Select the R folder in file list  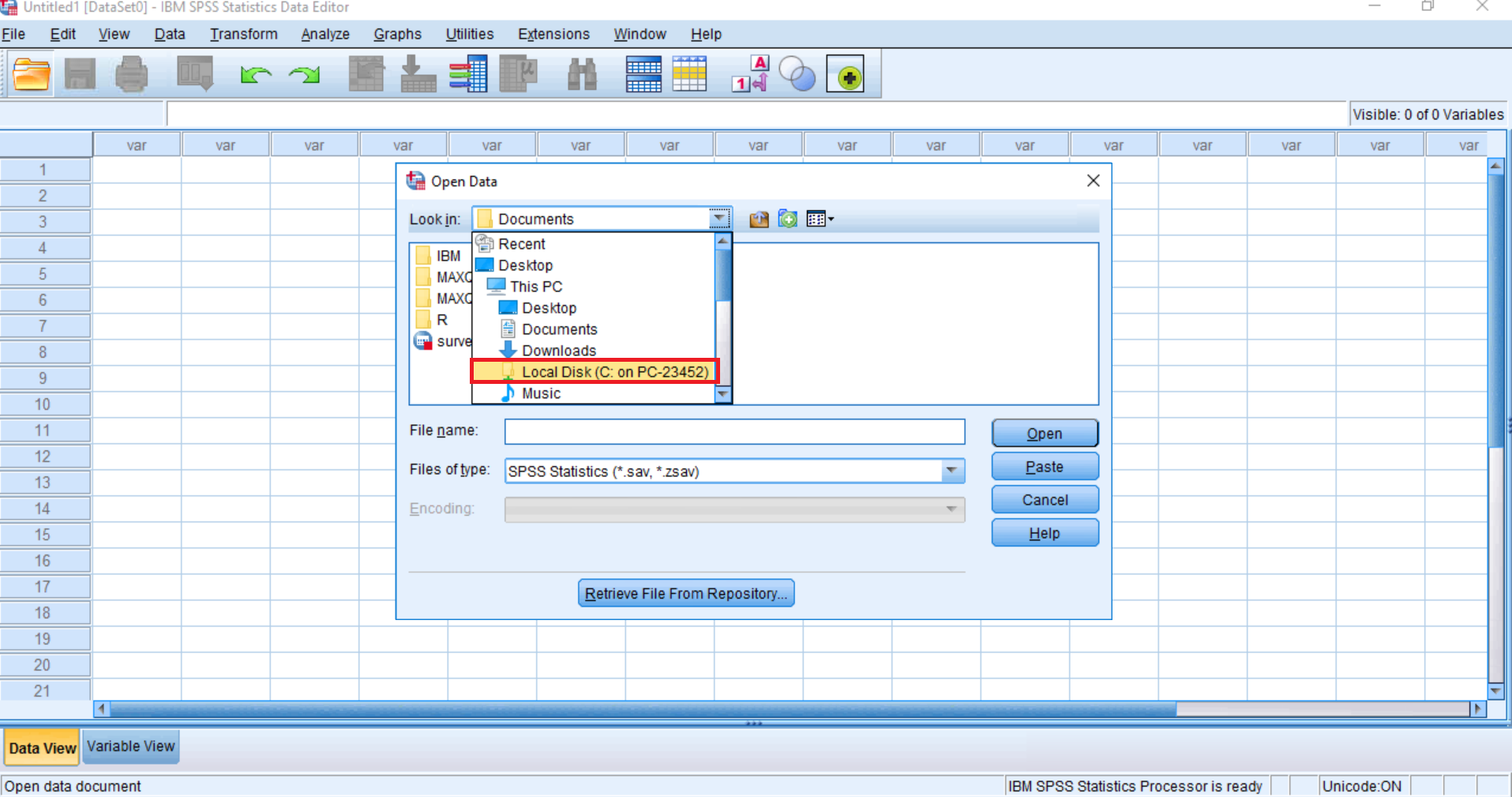pos(433,320)
